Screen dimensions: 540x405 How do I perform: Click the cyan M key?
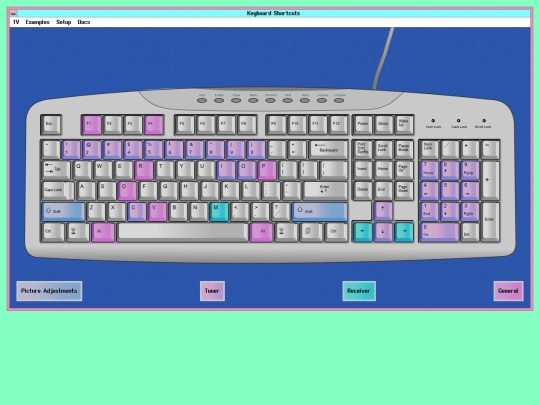click(219, 211)
